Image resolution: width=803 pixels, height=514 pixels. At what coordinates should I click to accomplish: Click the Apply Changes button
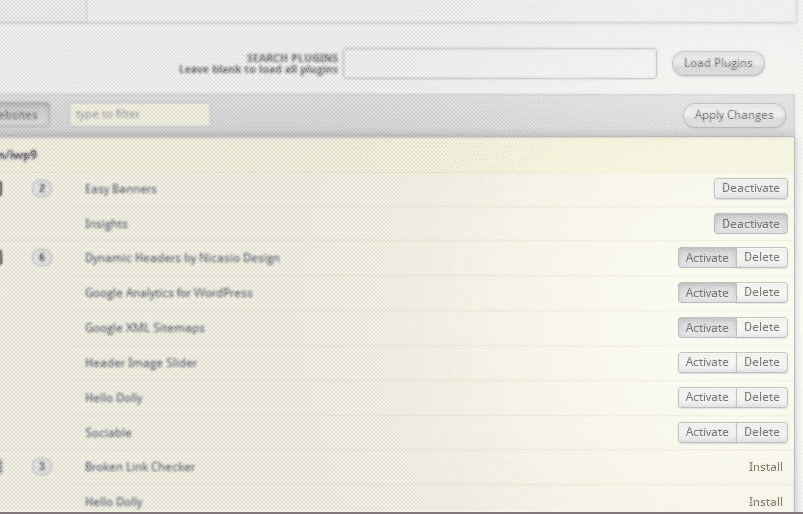click(733, 115)
